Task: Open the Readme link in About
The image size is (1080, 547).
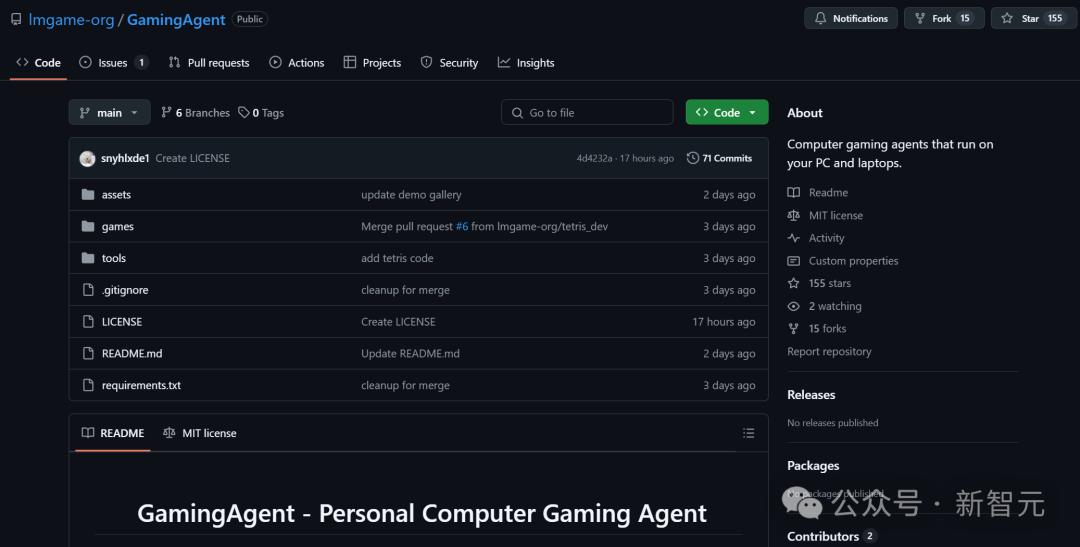Action: tap(818, 193)
